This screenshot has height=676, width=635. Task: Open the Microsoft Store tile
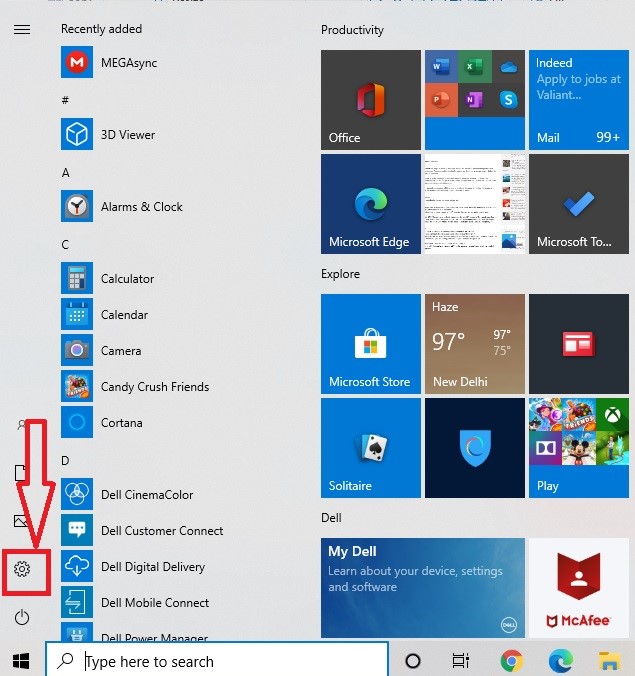[x=371, y=344]
